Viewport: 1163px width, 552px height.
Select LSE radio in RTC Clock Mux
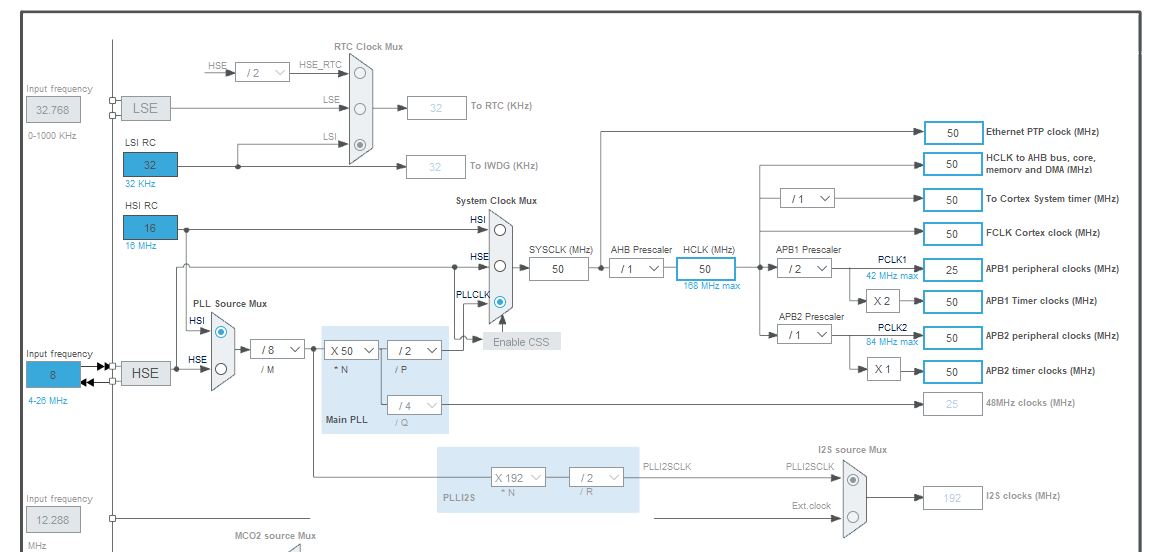coord(360,108)
